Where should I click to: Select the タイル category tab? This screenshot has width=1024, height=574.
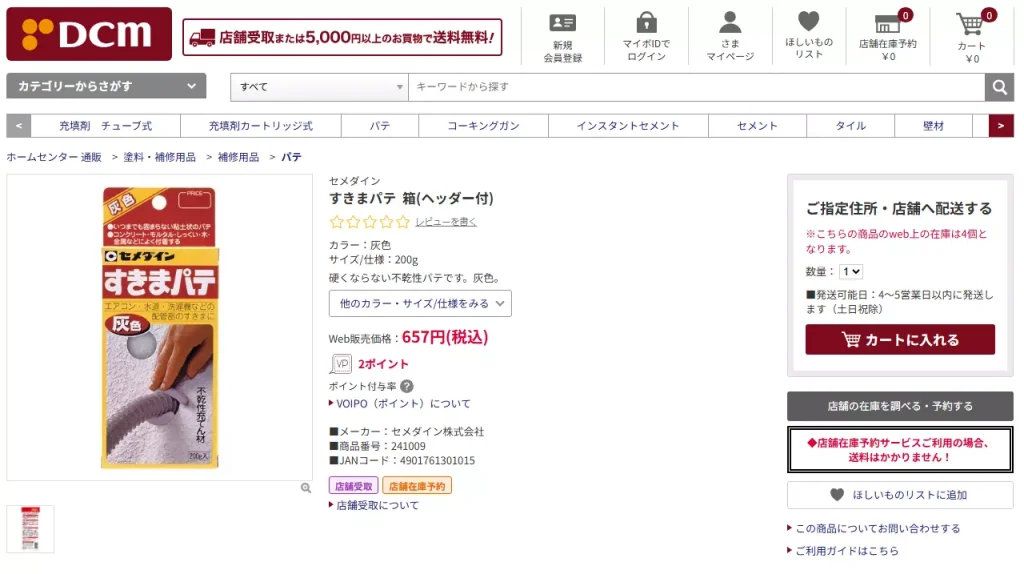(x=851, y=126)
